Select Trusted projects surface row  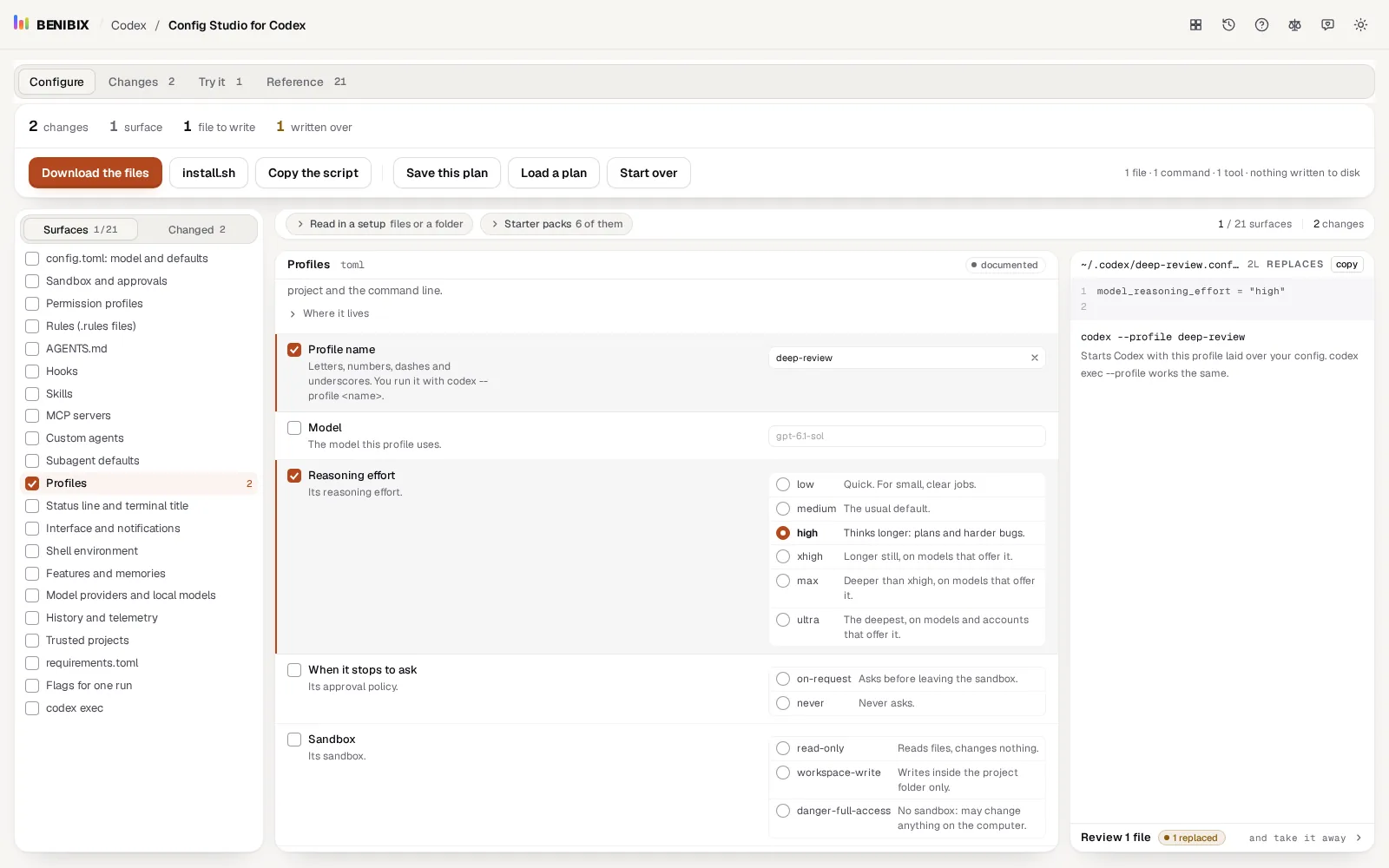coord(139,641)
